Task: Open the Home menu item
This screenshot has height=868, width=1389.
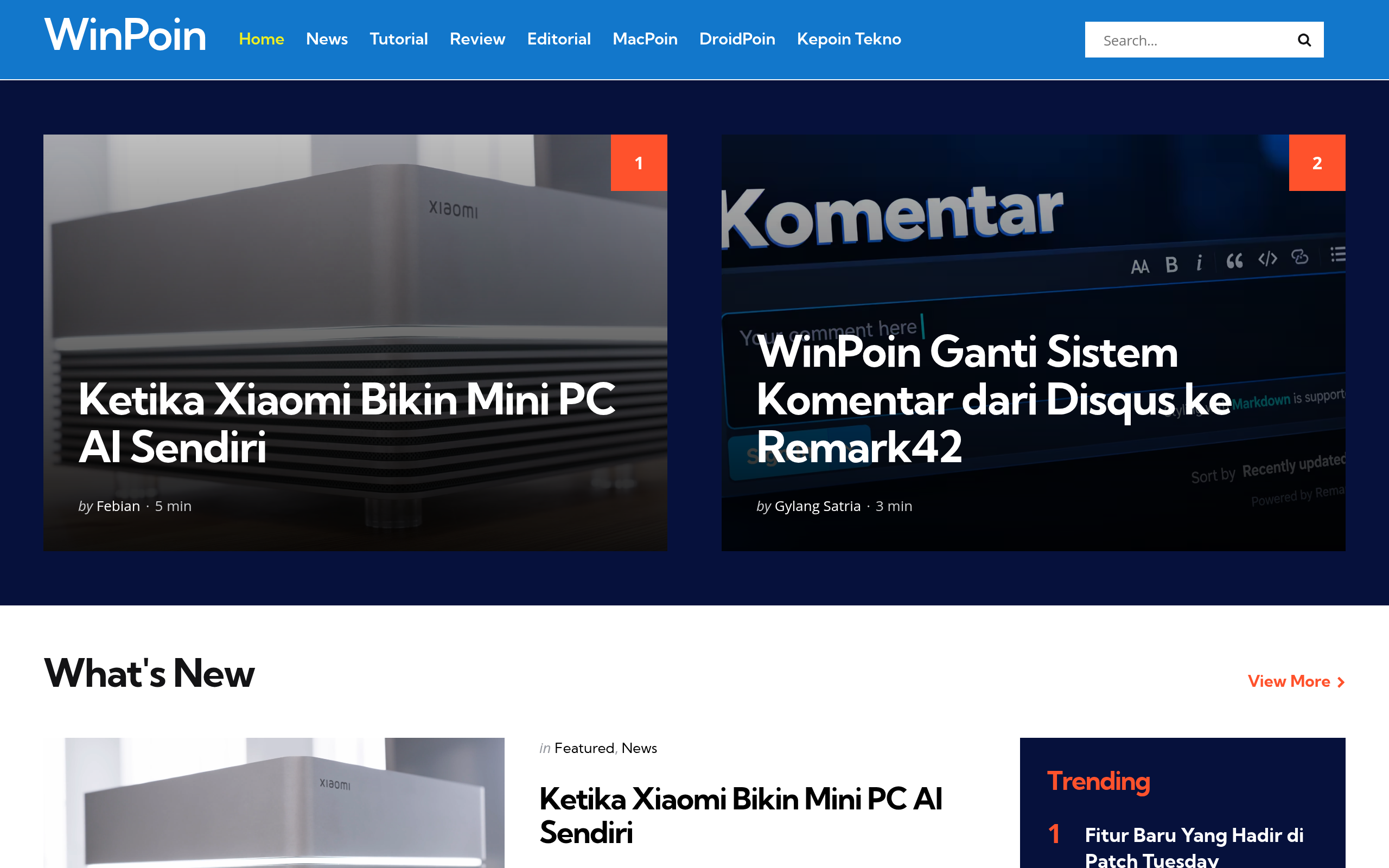Action: point(261,39)
